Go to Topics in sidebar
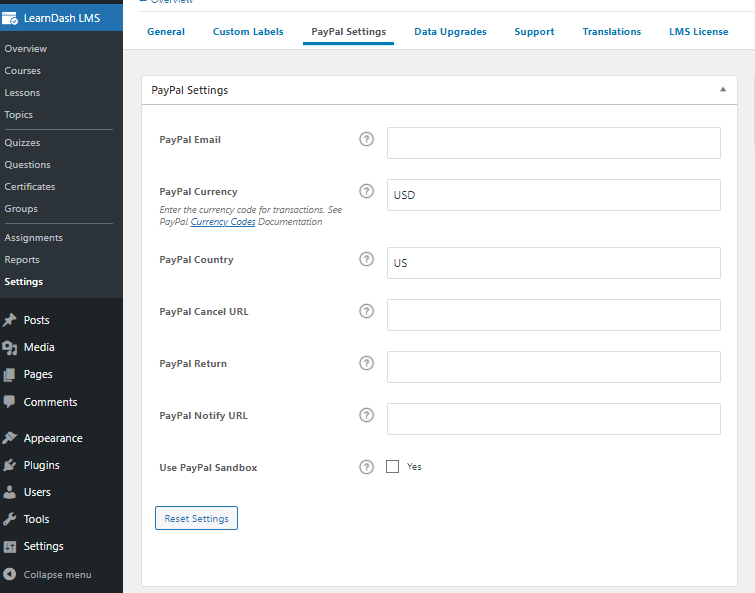Image resolution: width=755 pixels, height=593 pixels. (18, 115)
